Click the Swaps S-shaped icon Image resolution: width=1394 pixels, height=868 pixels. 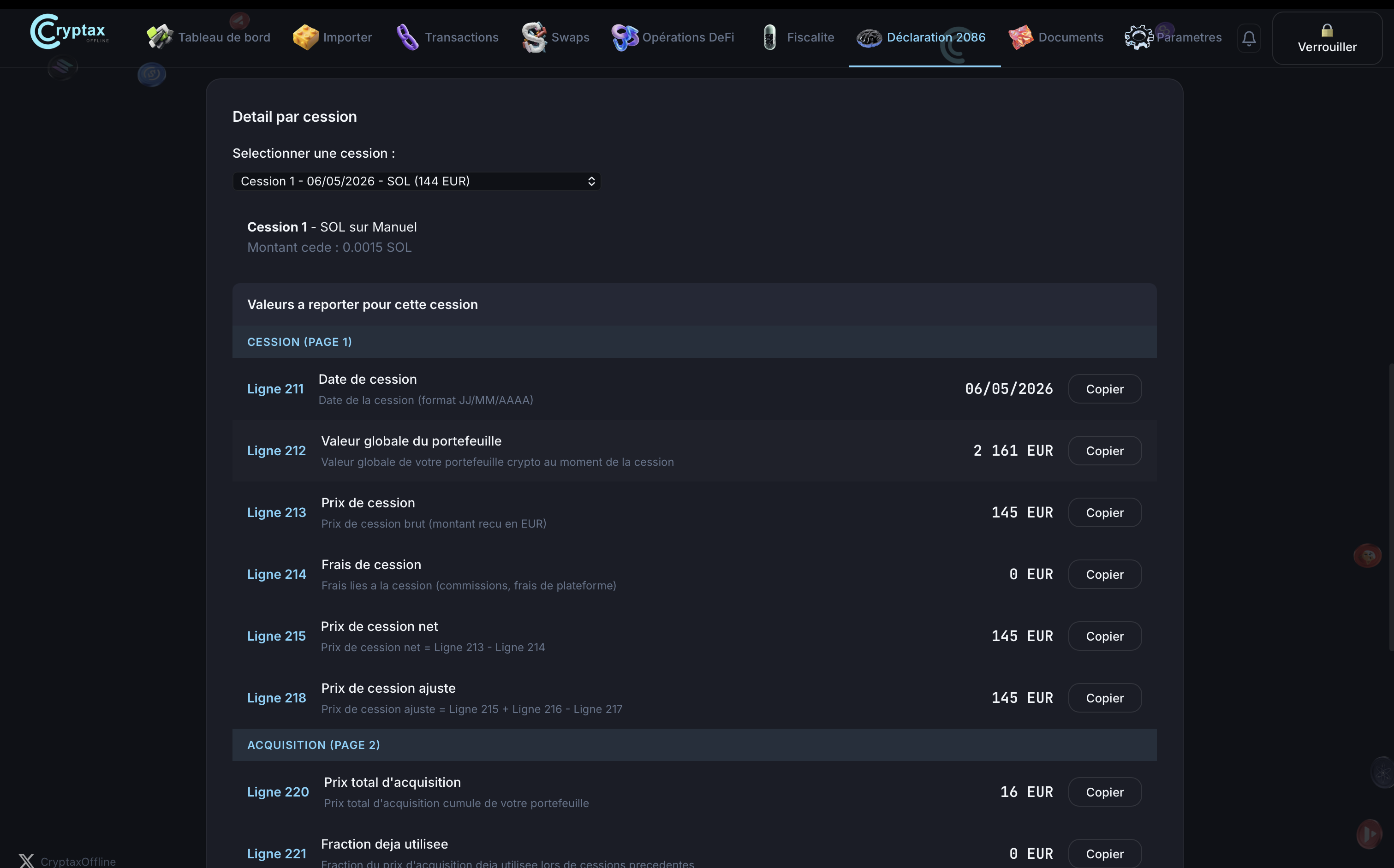(x=534, y=37)
